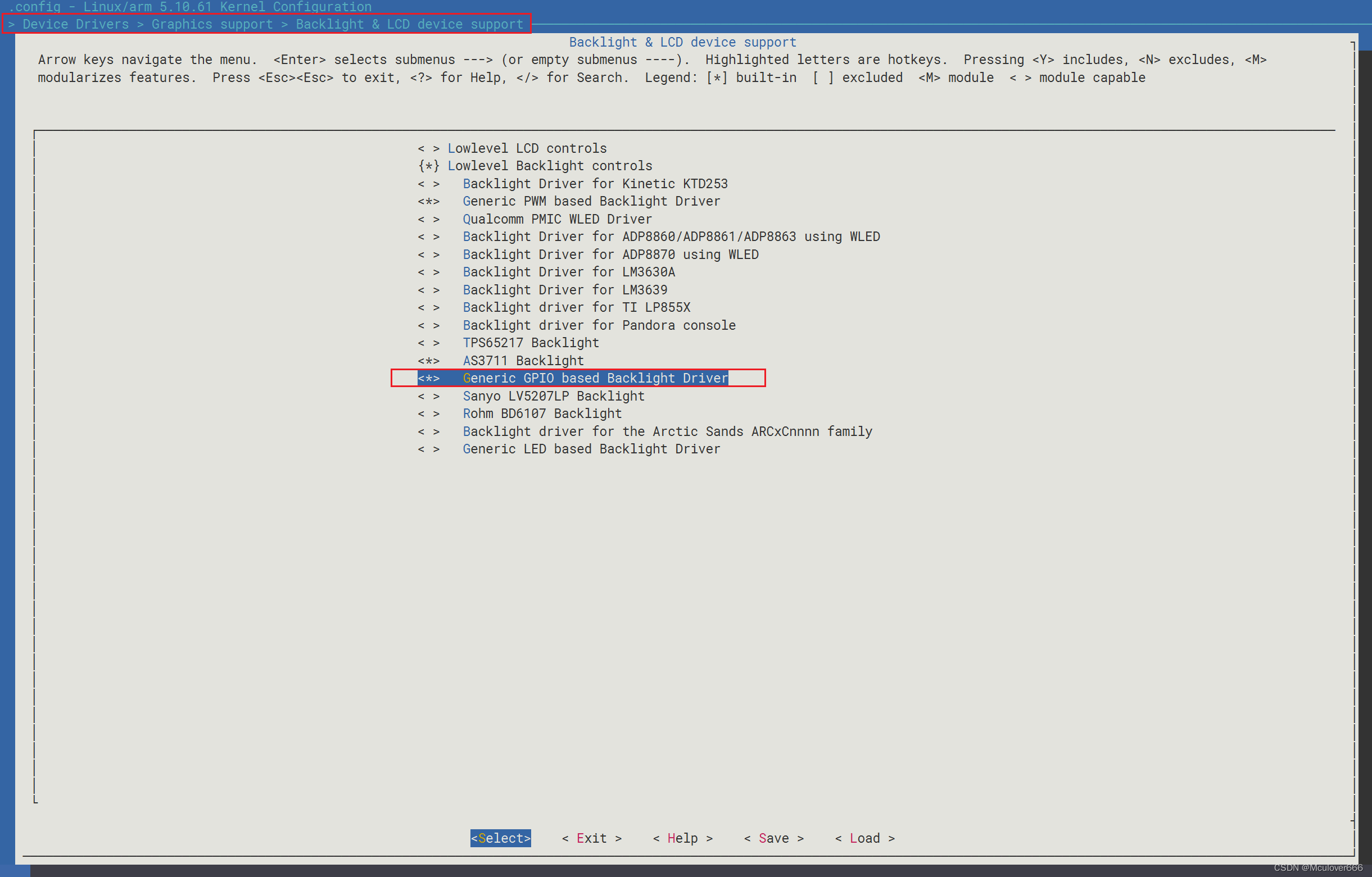Select 'Backlight driver for TI LP855X' entry
This screenshot has height=877, width=1372.
577,307
